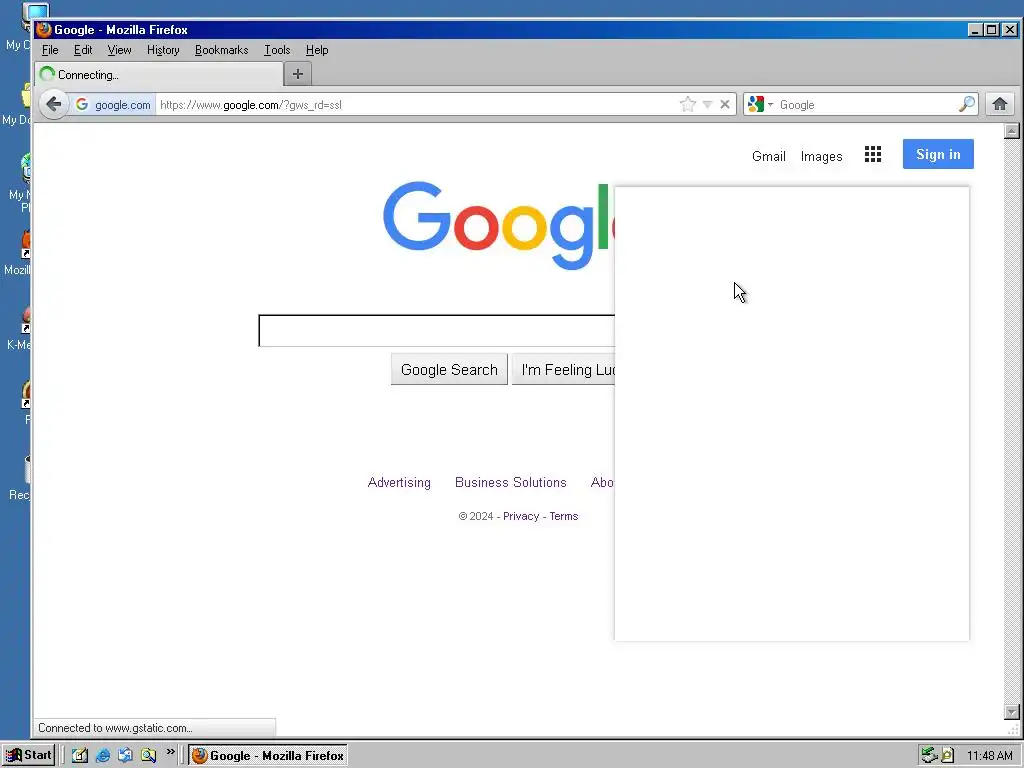Open the Business Solutions link
Image resolution: width=1024 pixels, height=768 pixels.
coord(511,483)
